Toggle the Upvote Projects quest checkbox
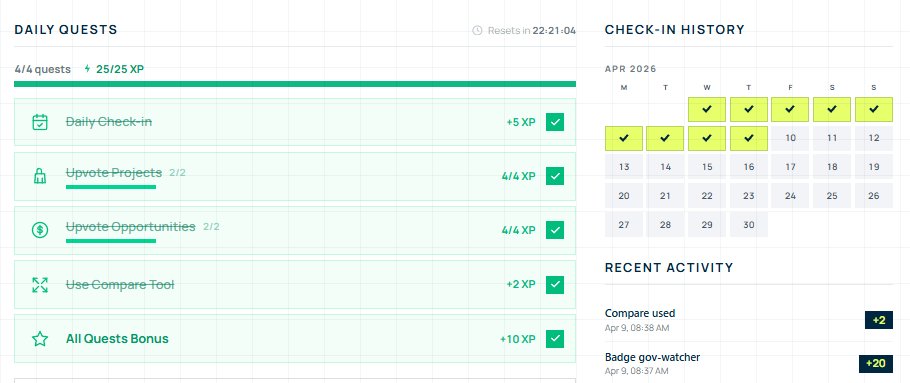 (555, 176)
